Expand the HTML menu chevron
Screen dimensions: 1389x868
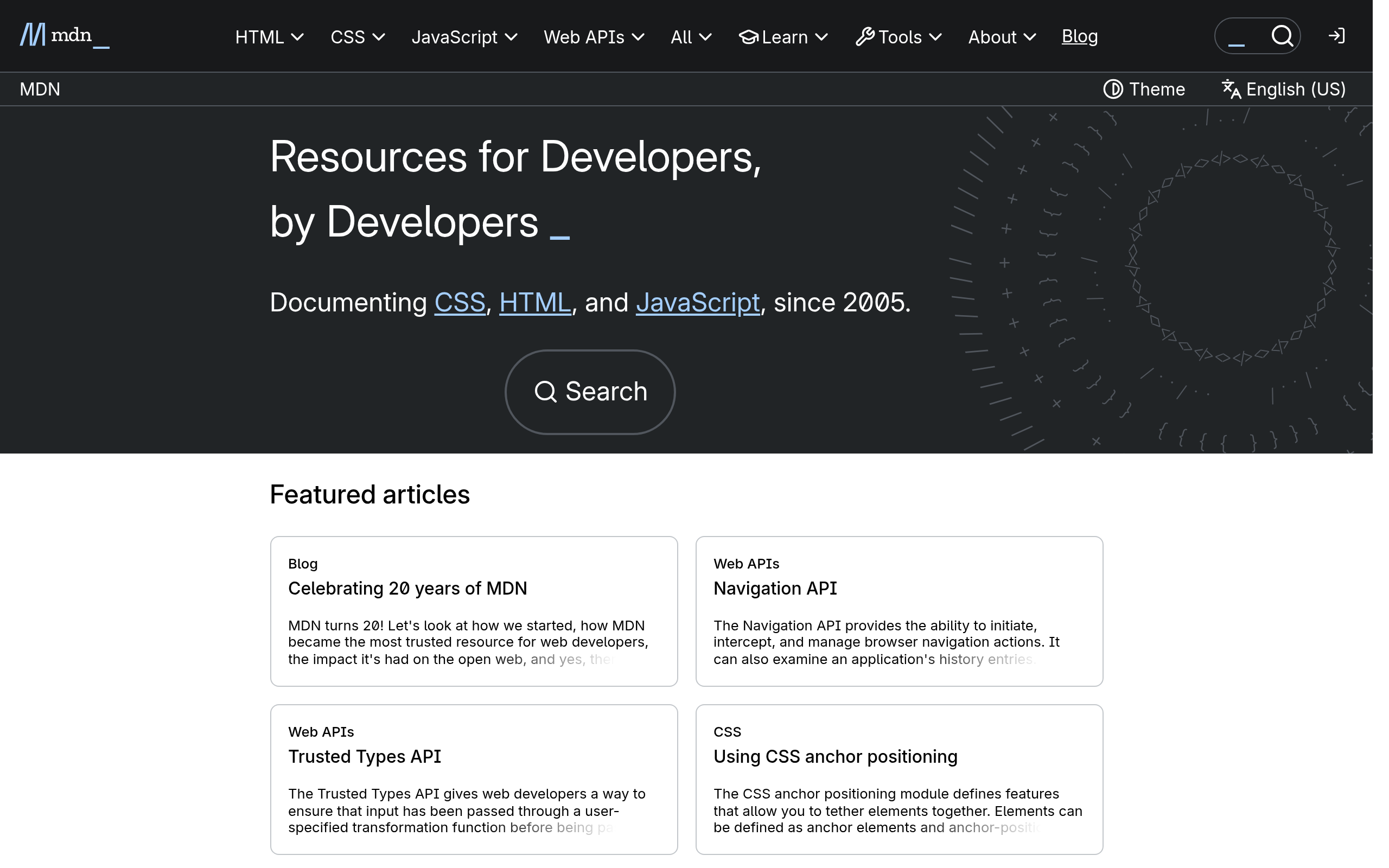coord(297,37)
